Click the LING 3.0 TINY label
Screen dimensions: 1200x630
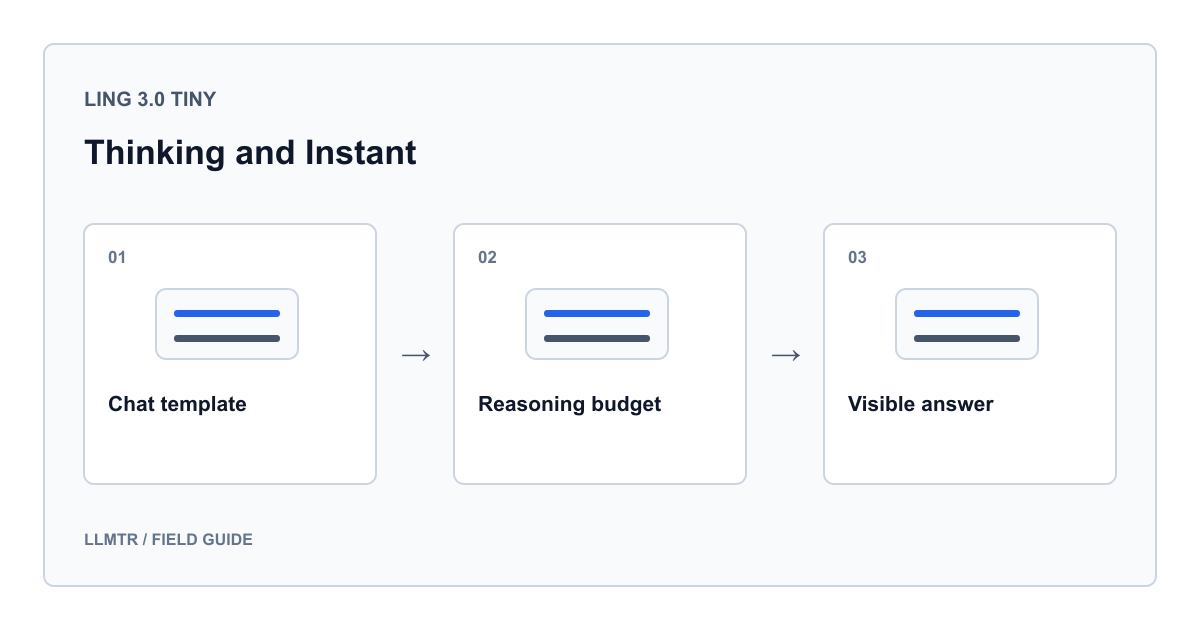150,99
